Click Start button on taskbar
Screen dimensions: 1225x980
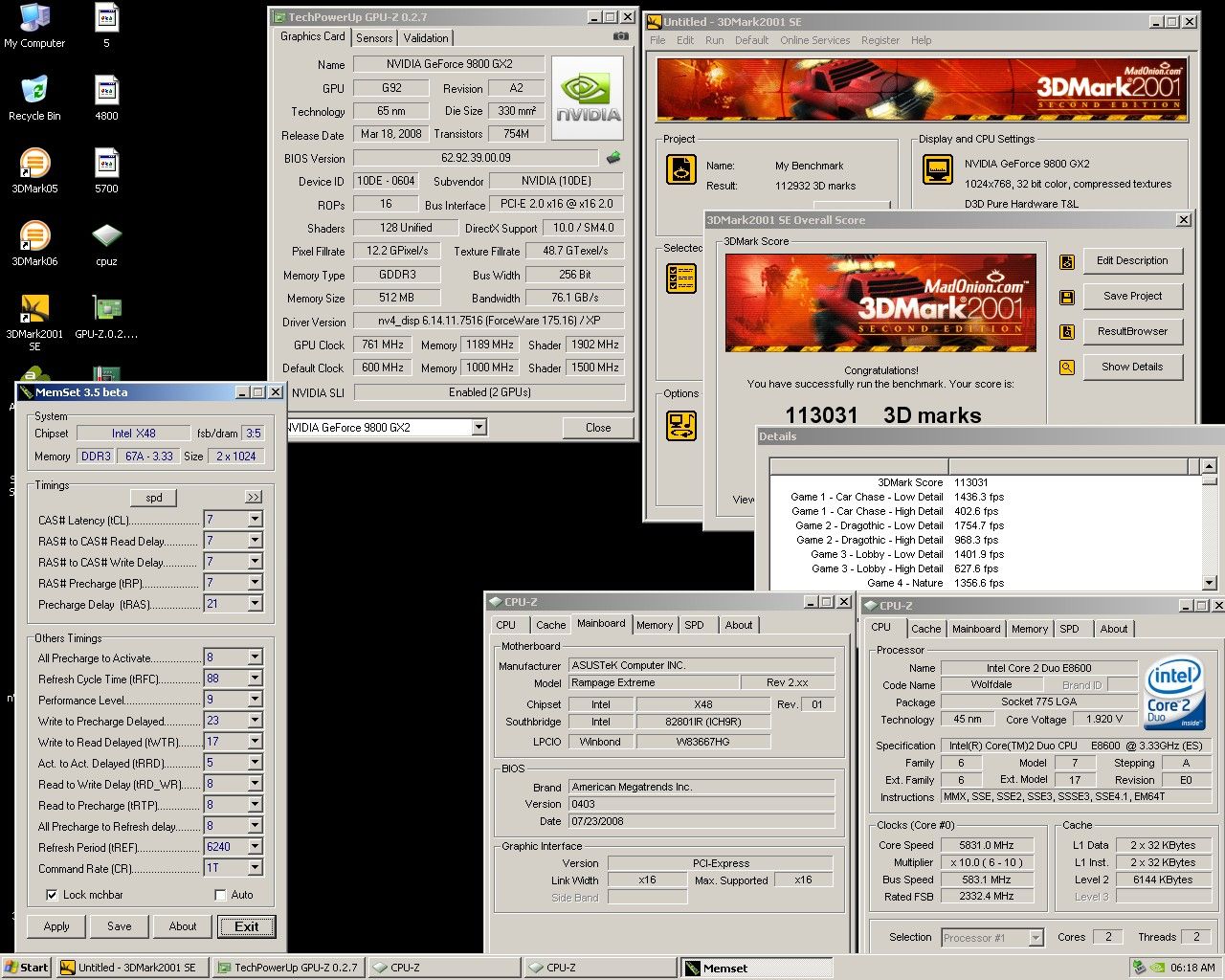pyautogui.click(x=27, y=968)
